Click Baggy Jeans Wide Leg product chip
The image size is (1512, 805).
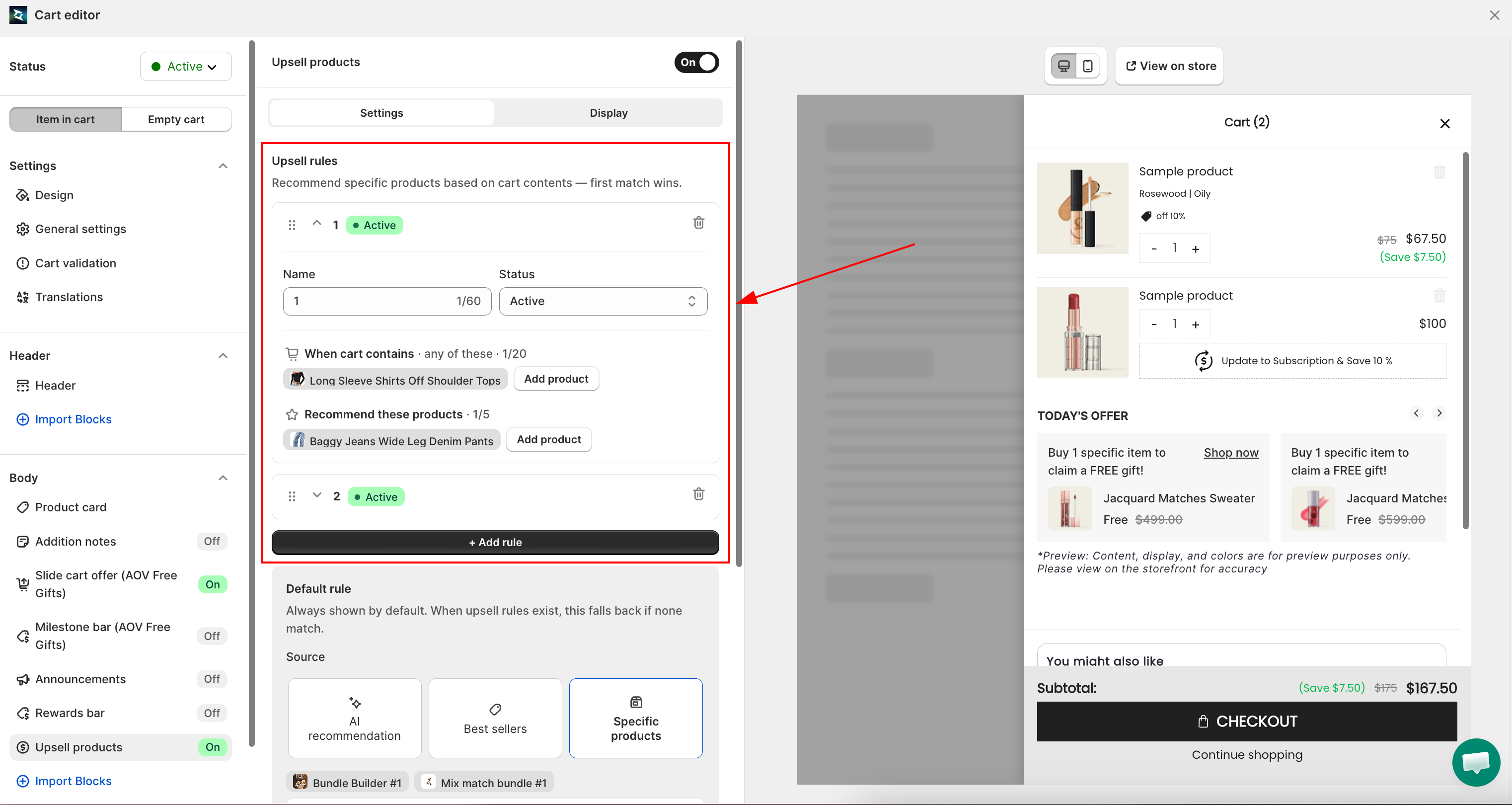click(392, 440)
